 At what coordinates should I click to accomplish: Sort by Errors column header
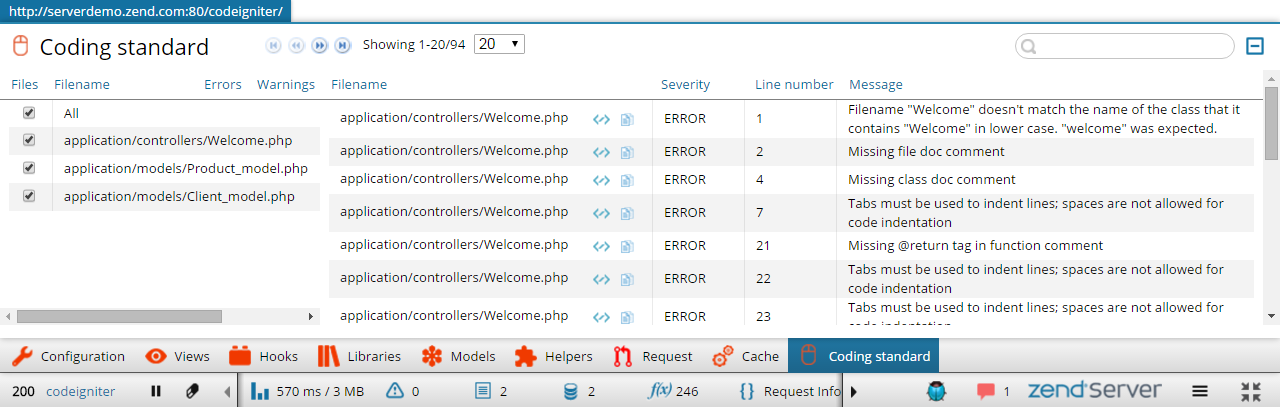click(223, 85)
